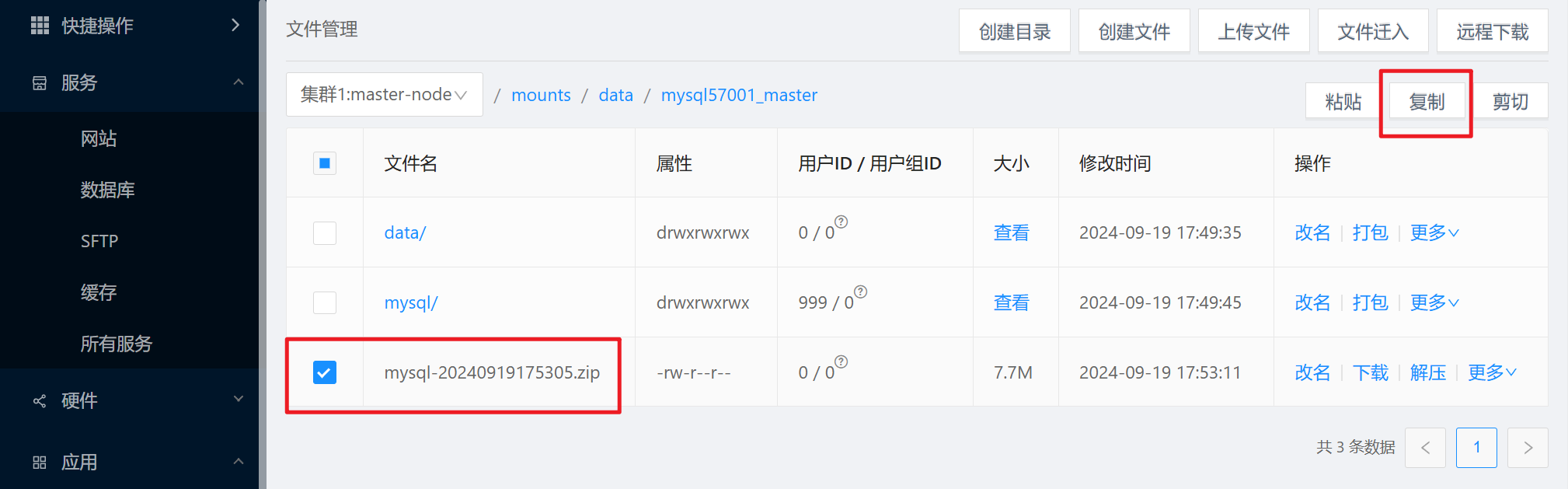Click help icon beside mysql/ user ID

pos(860,292)
